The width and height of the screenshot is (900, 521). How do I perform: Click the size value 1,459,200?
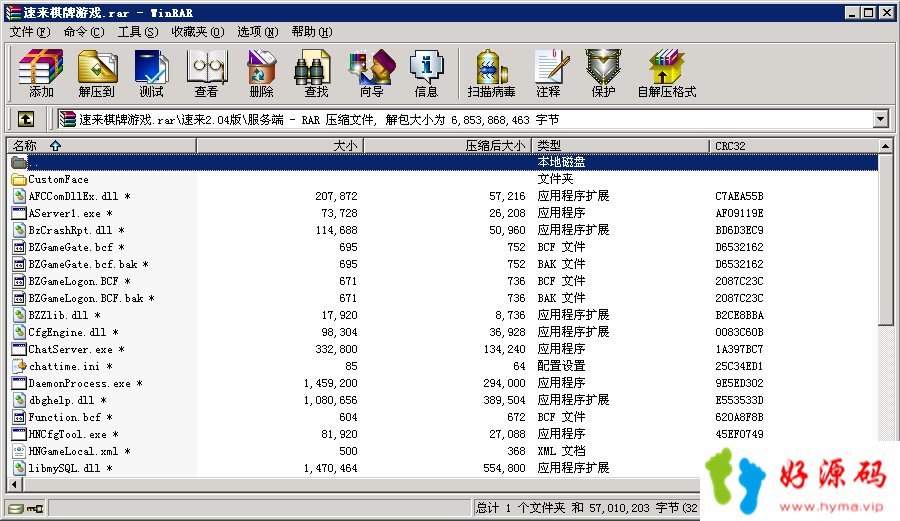tap(331, 383)
